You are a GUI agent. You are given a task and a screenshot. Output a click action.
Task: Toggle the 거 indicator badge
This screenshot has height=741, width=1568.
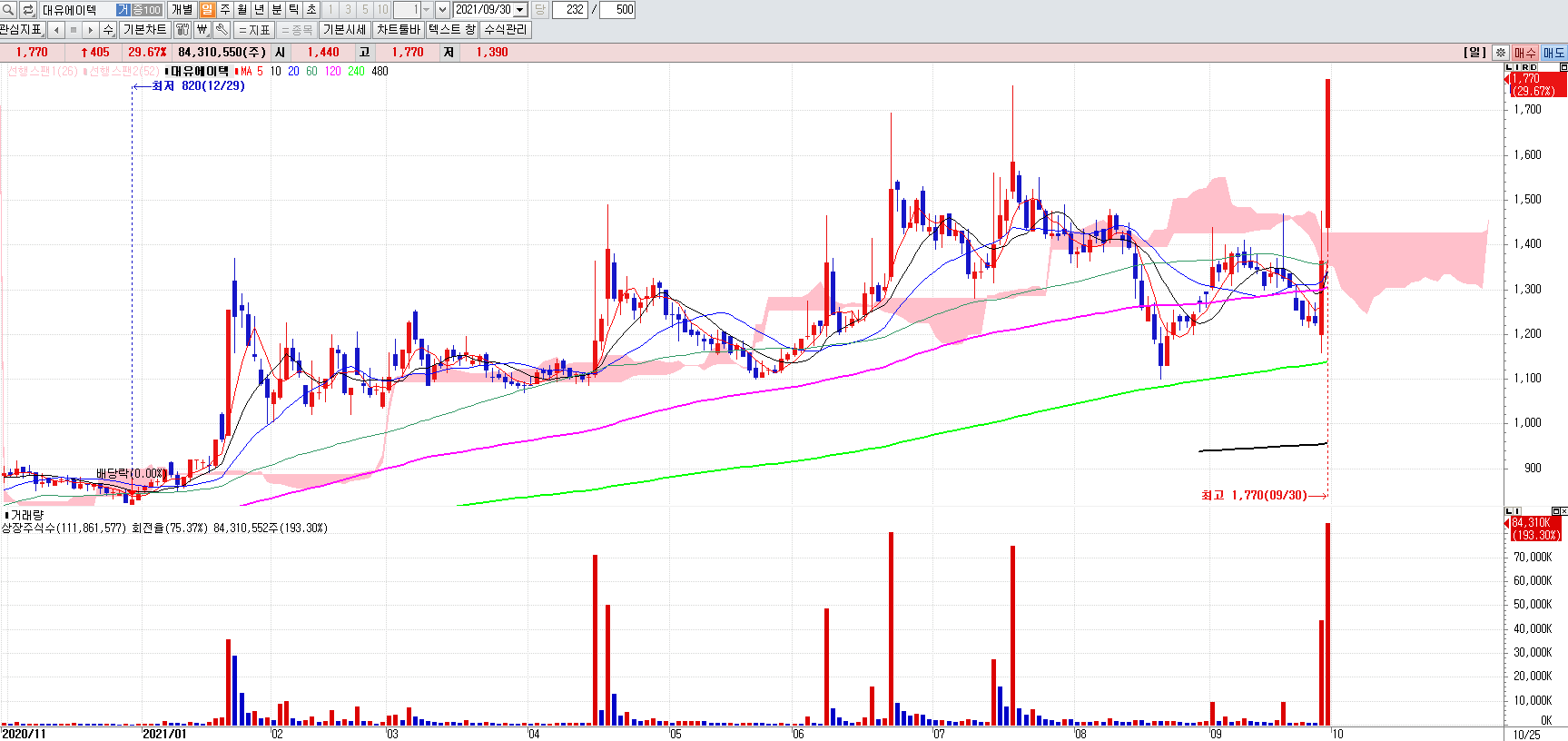[123, 9]
